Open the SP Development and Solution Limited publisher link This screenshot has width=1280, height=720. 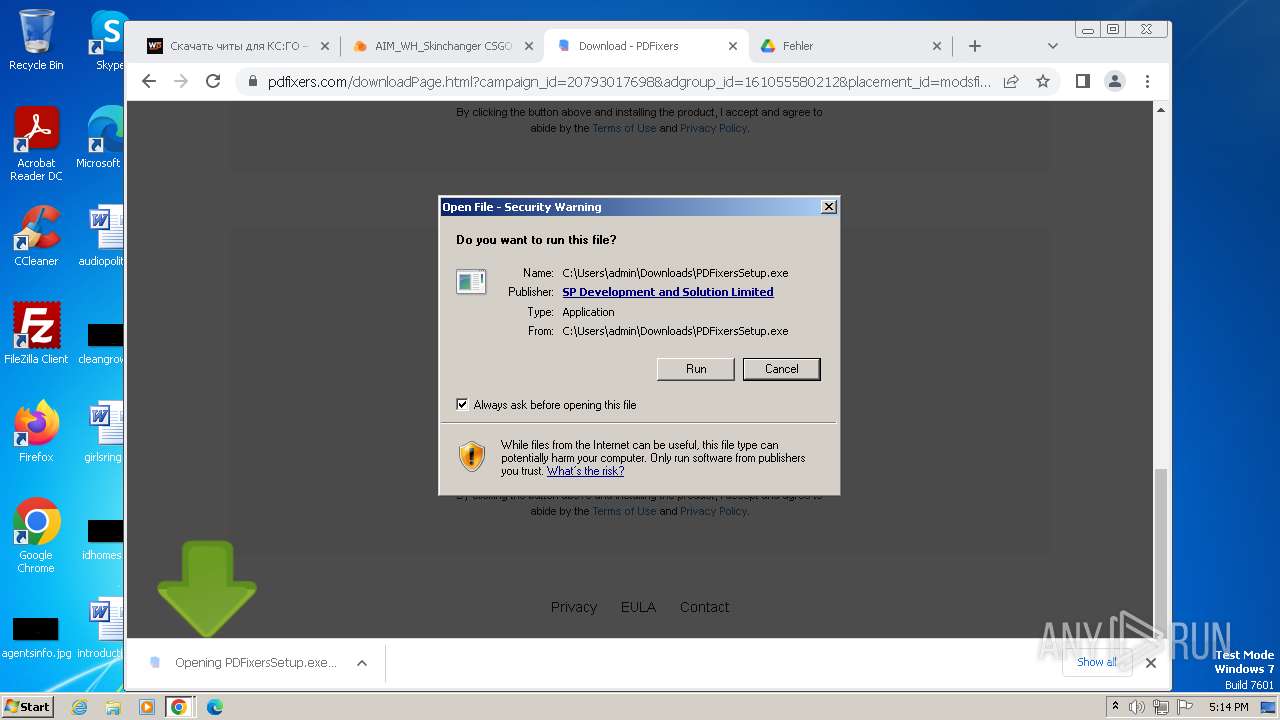pos(667,292)
